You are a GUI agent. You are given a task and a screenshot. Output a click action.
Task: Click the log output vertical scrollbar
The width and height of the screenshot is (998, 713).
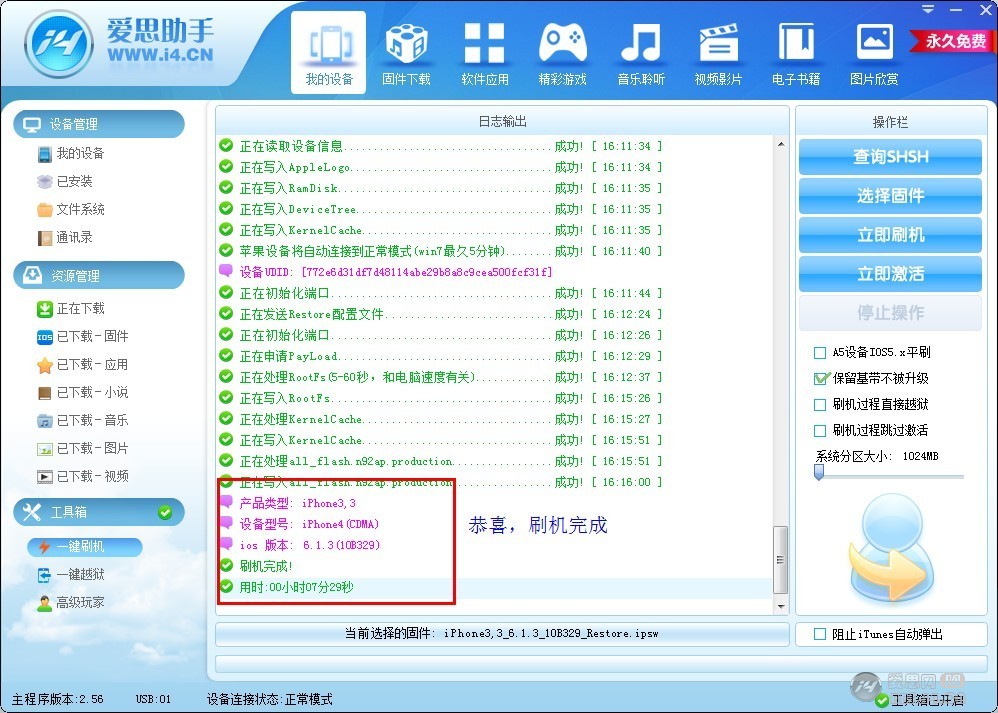[781, 560]
